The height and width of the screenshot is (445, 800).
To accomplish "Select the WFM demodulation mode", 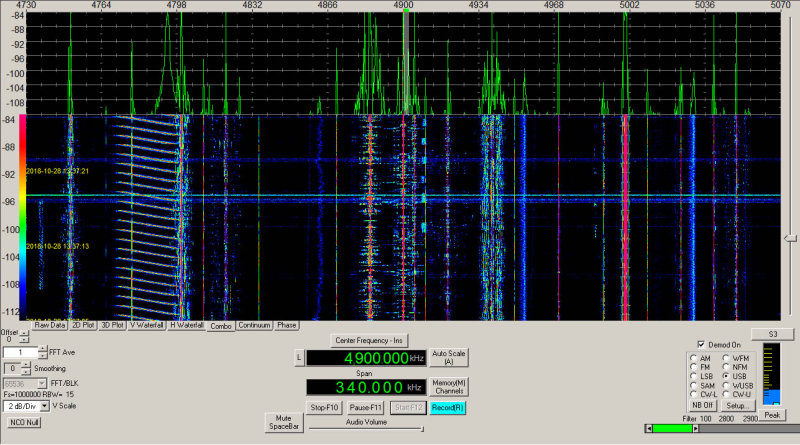I will click(726, 358).
